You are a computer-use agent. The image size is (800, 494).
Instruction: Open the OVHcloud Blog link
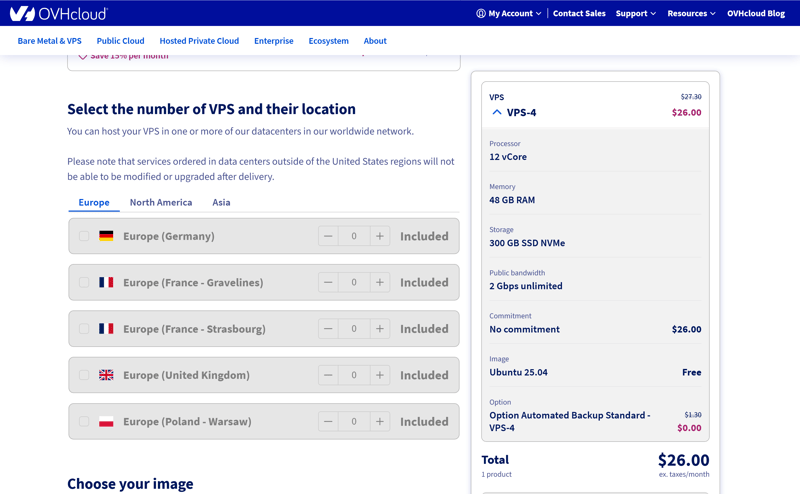755,14
